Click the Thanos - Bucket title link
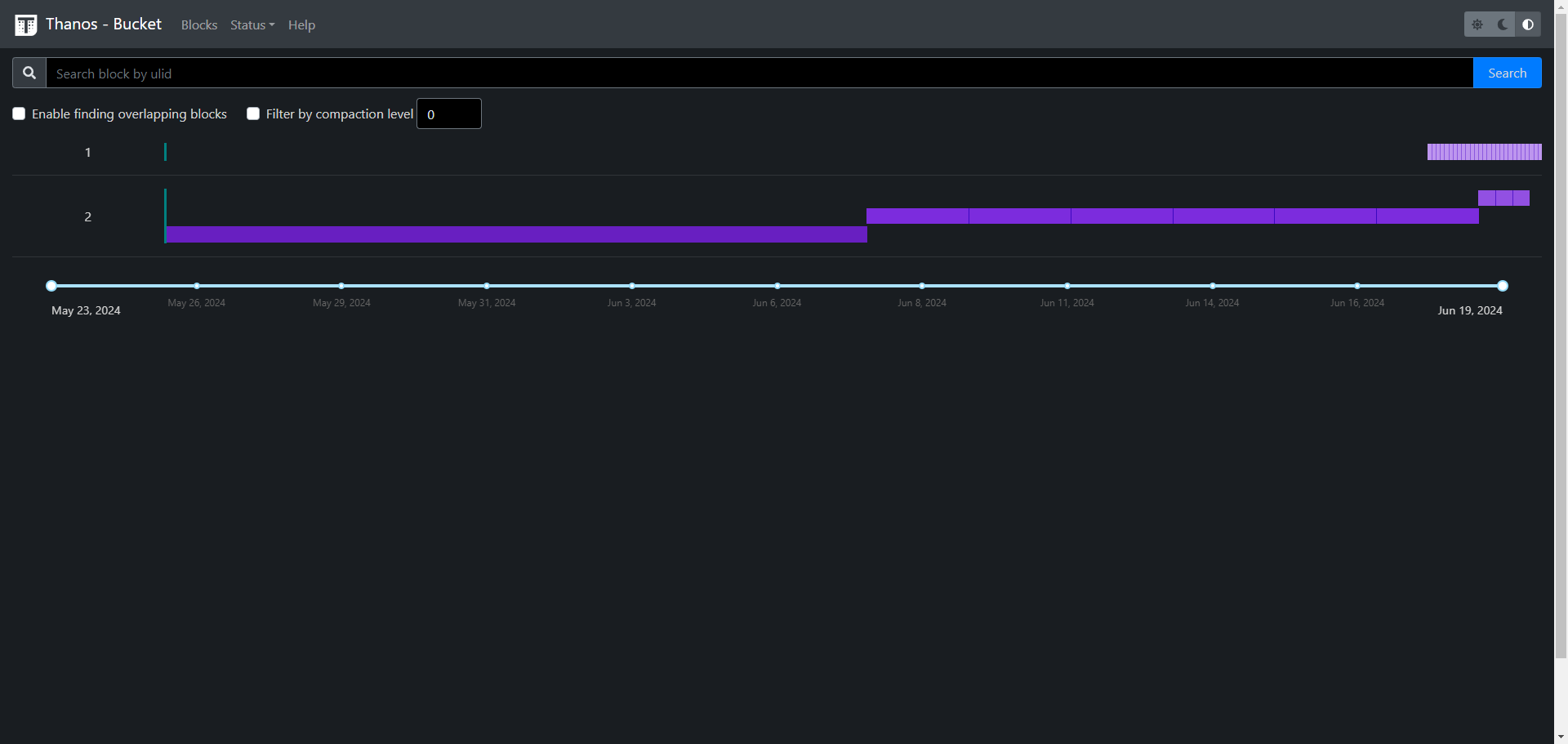1568x744 pixels. tap(104, 25)
